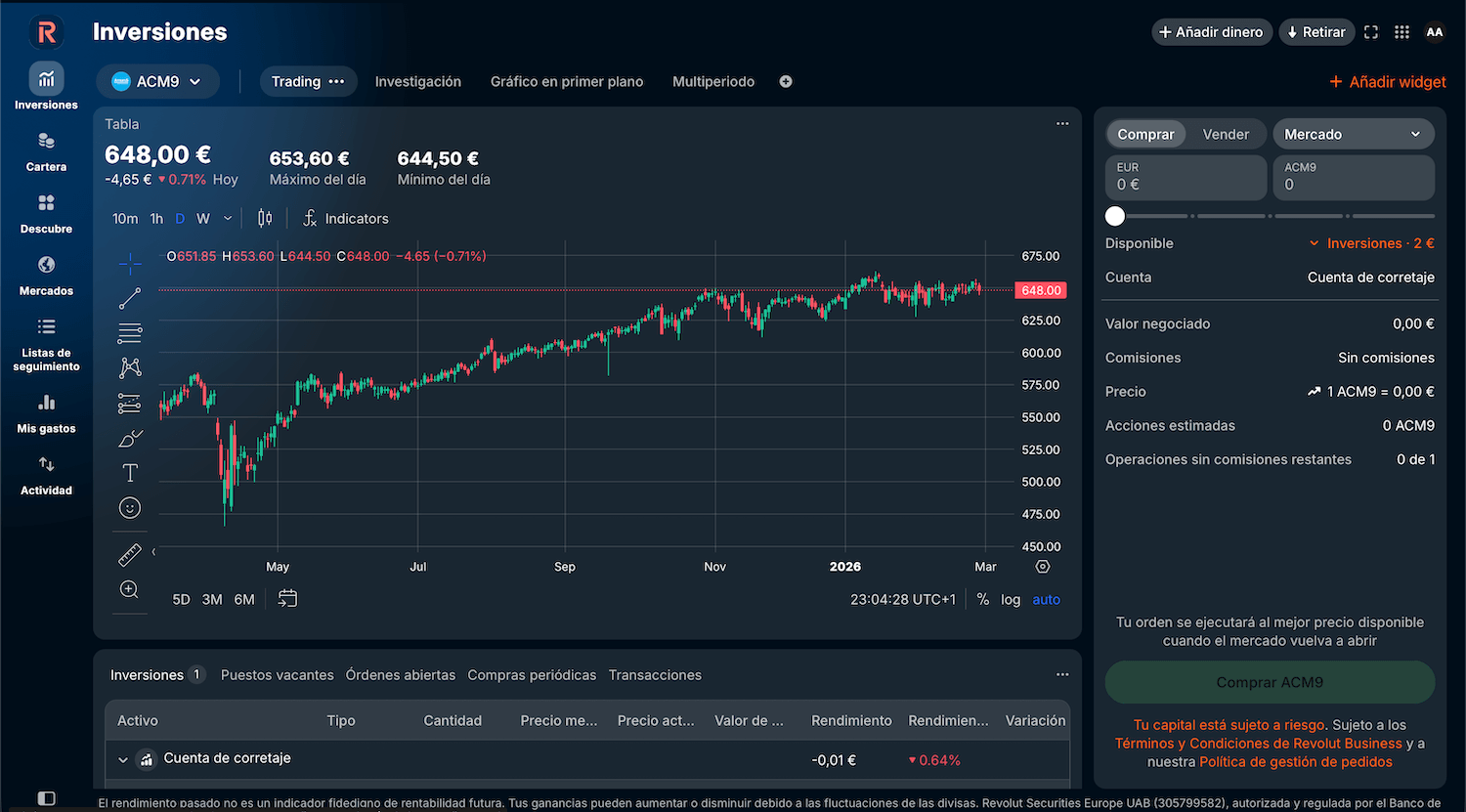Open Trading tab options ellipsis
The height and width of the screenshot is (812, 1466).
tap(337, 82)
